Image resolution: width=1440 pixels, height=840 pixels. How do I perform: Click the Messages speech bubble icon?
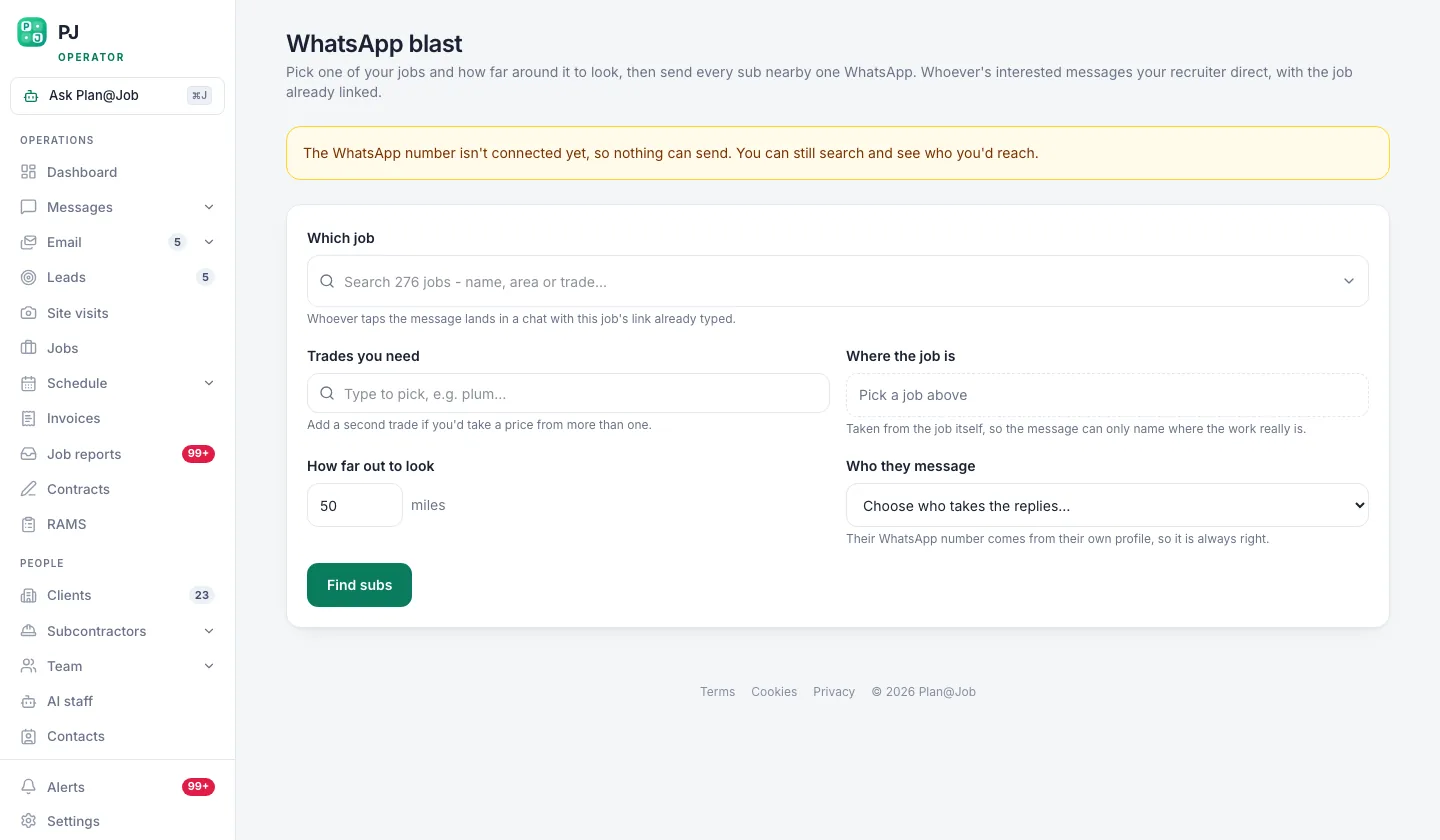pos(28,207)
